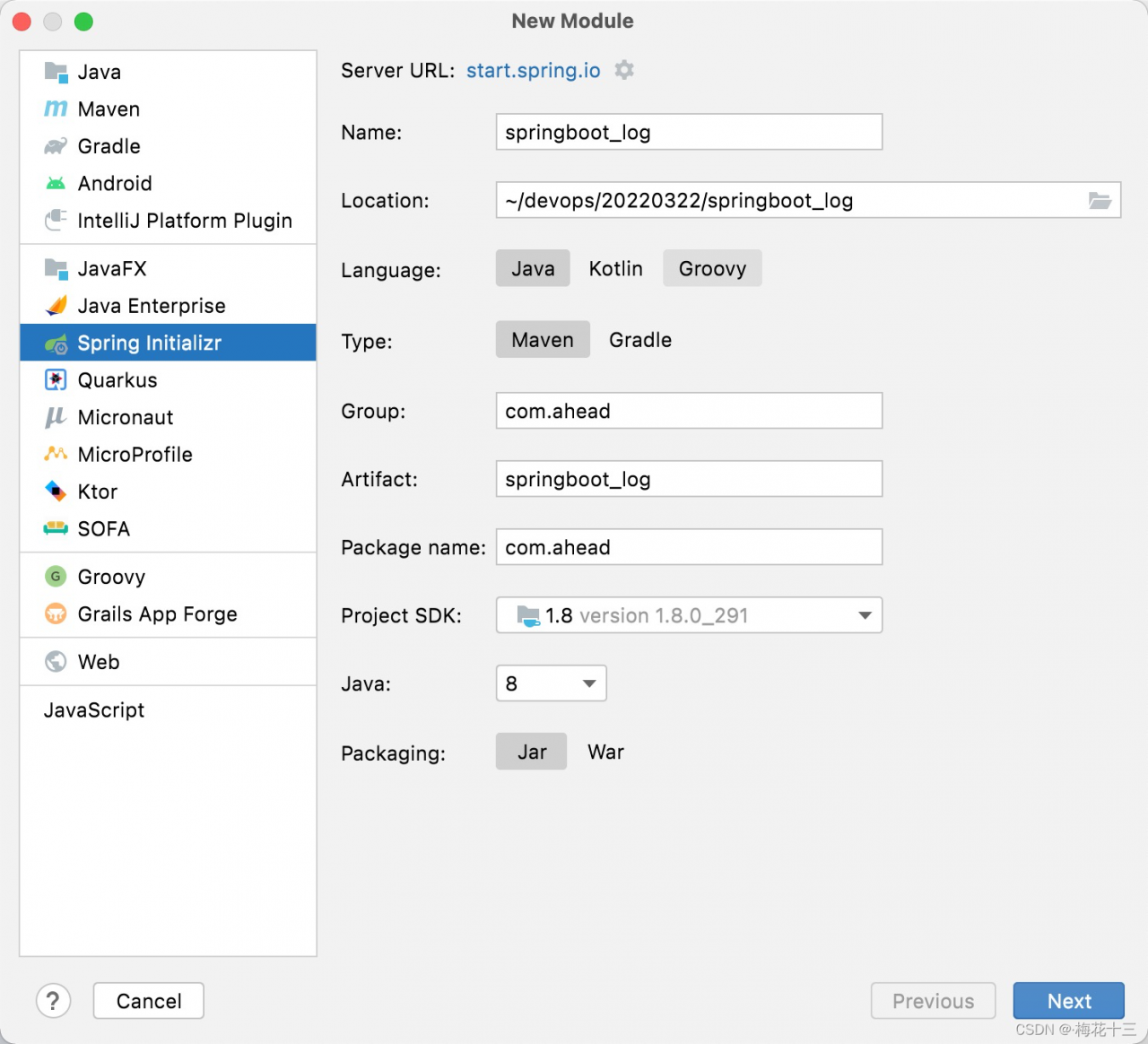
Task: Click the Group input field
Action: [689, 411]
